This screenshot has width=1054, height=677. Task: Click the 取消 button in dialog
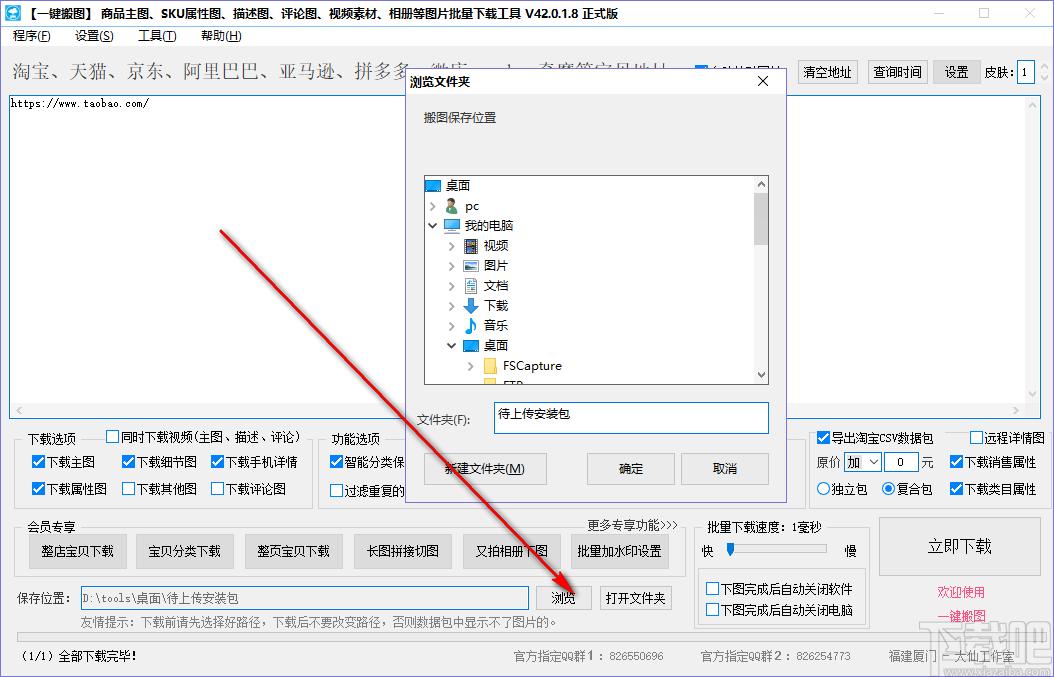[x=725, y=469]
